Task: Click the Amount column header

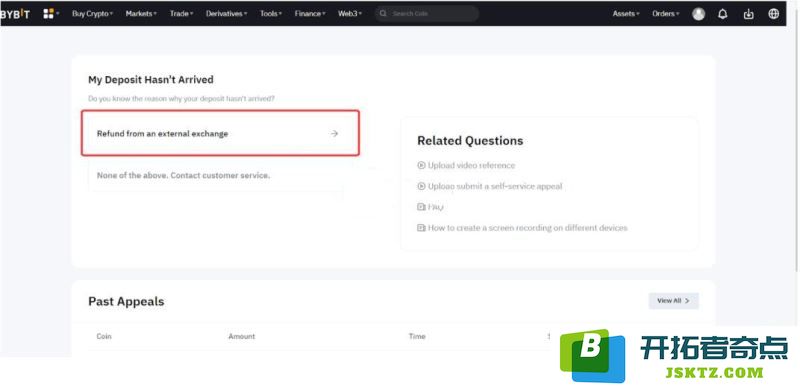Action: click(242, 336)
